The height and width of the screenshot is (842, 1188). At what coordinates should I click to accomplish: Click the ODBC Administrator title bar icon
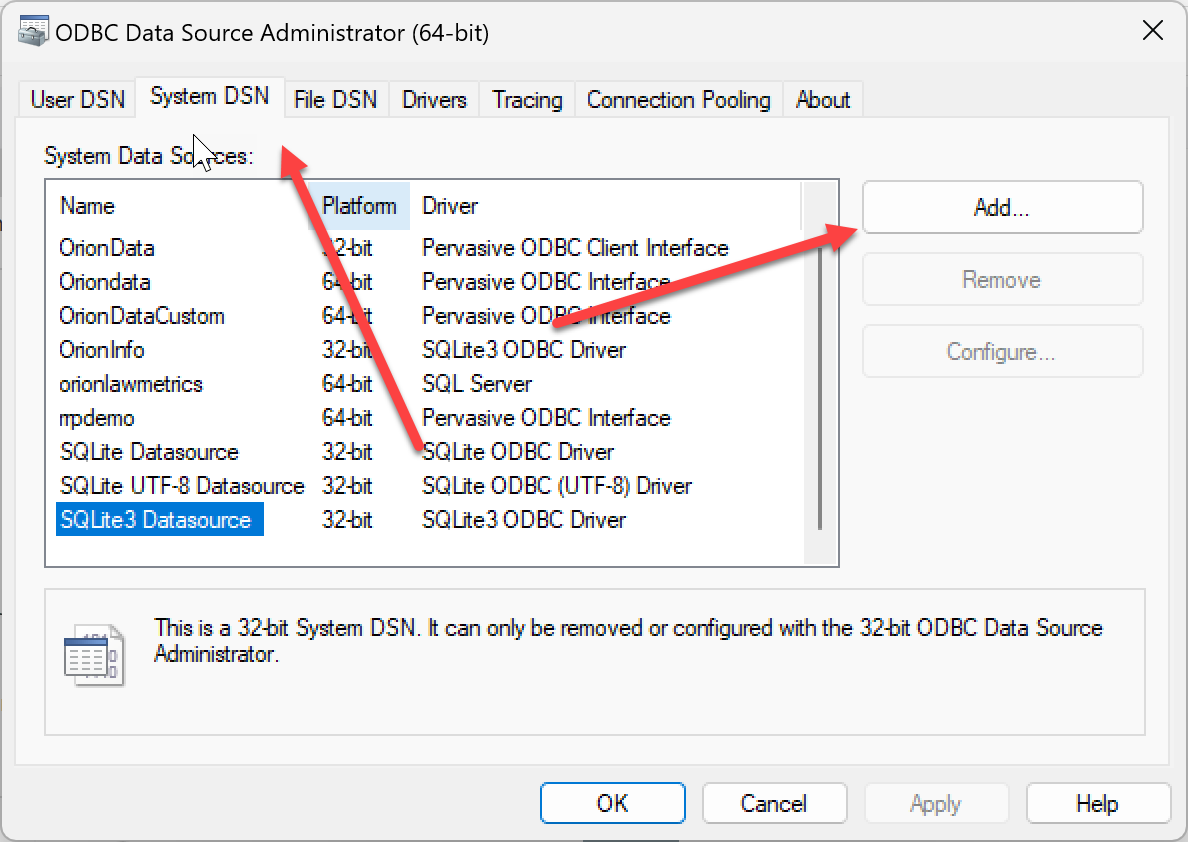[x=33, y=31]
